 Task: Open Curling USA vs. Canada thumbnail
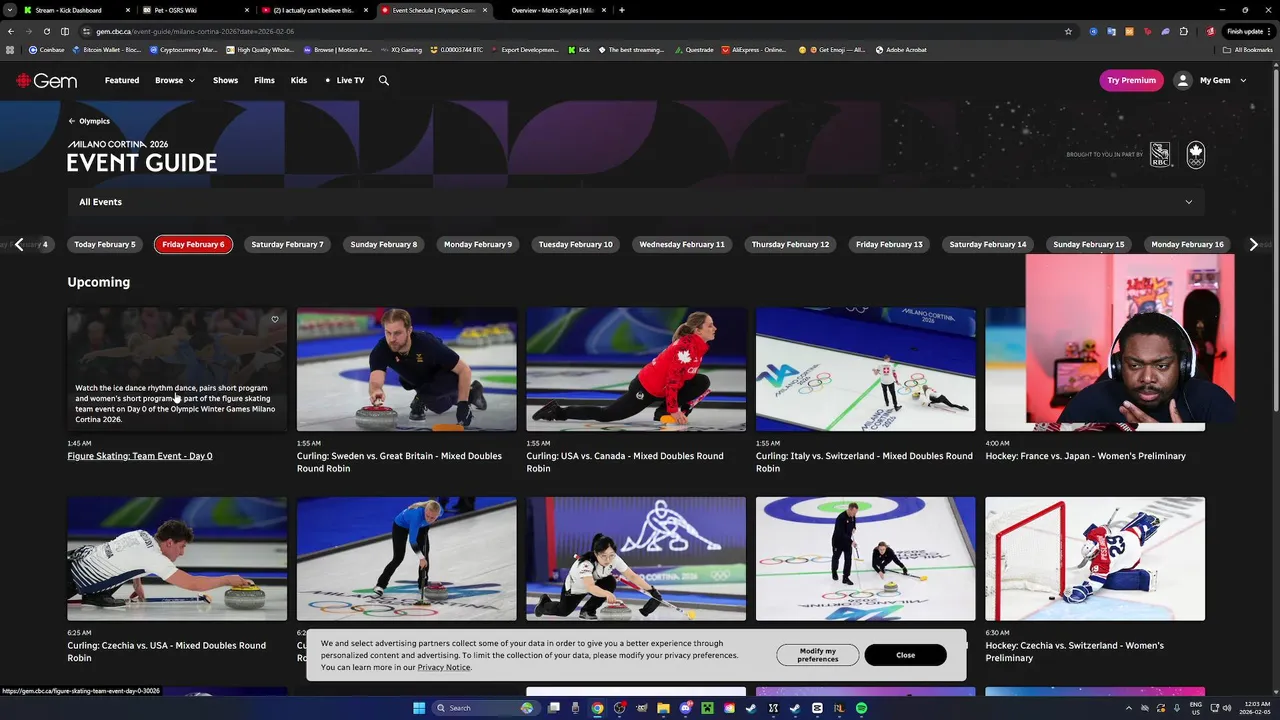[x=636, y=369]
